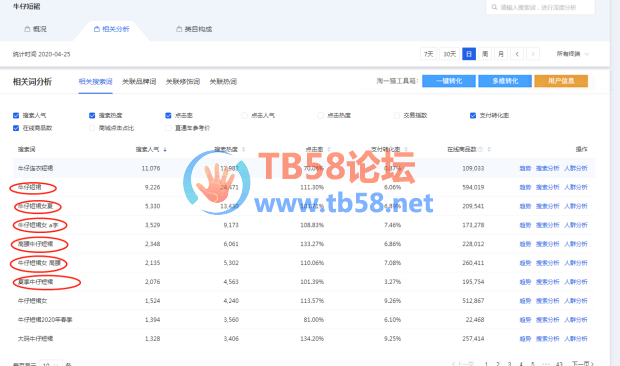Click the 在线商品数 value 594,019
The image size is (620, 366).
point(473,187)
